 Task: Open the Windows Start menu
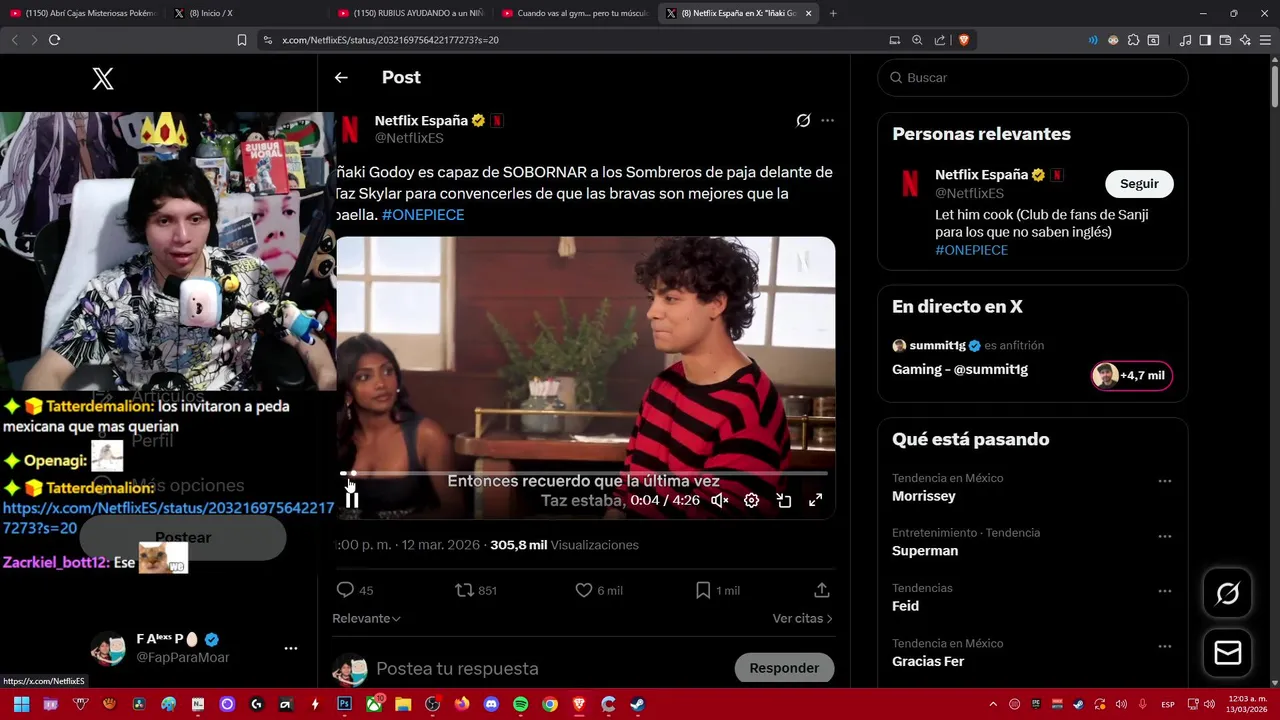21,704
